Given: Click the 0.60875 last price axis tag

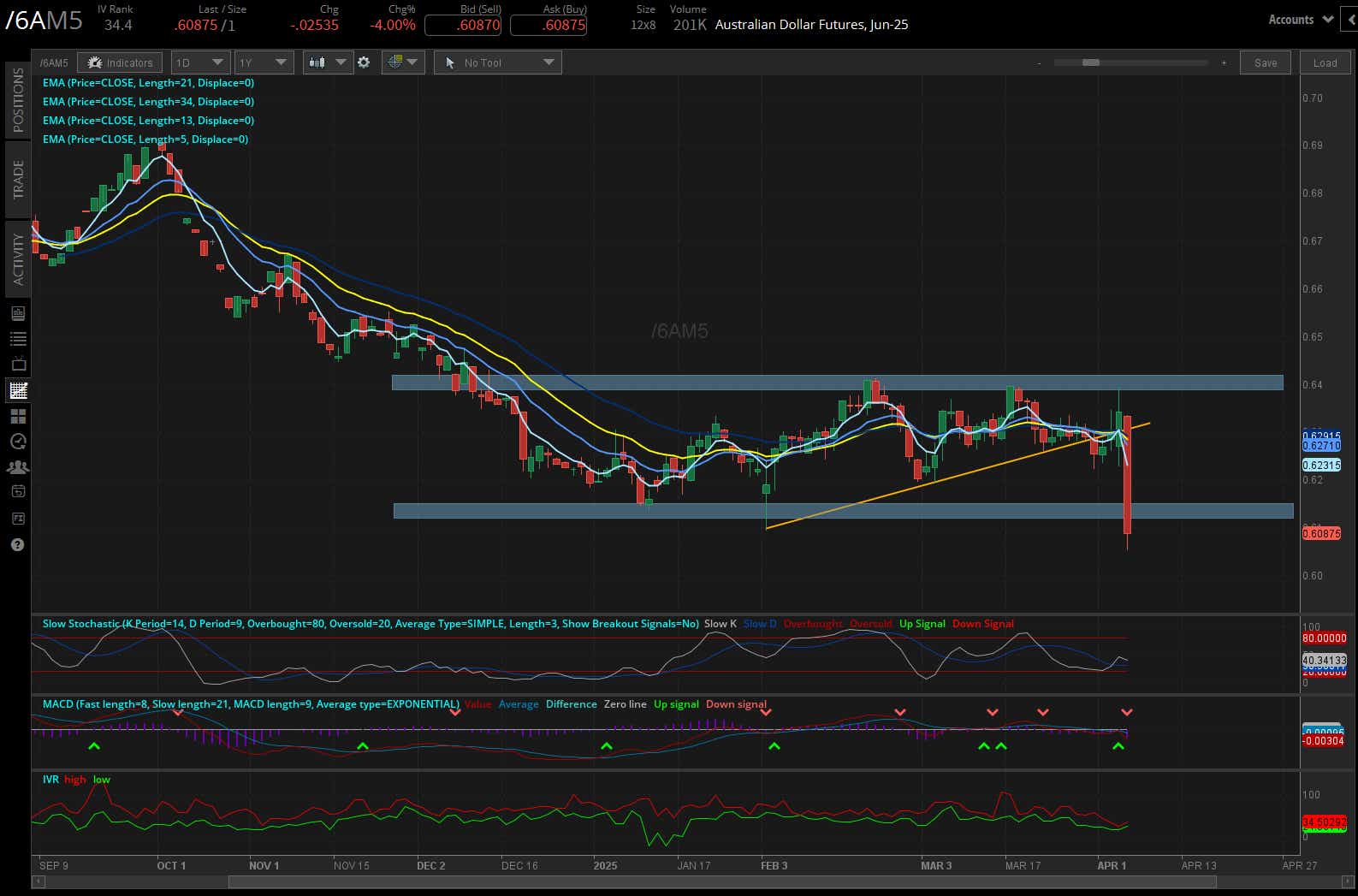Looking at the screenshot, I should pos(1321,533).
